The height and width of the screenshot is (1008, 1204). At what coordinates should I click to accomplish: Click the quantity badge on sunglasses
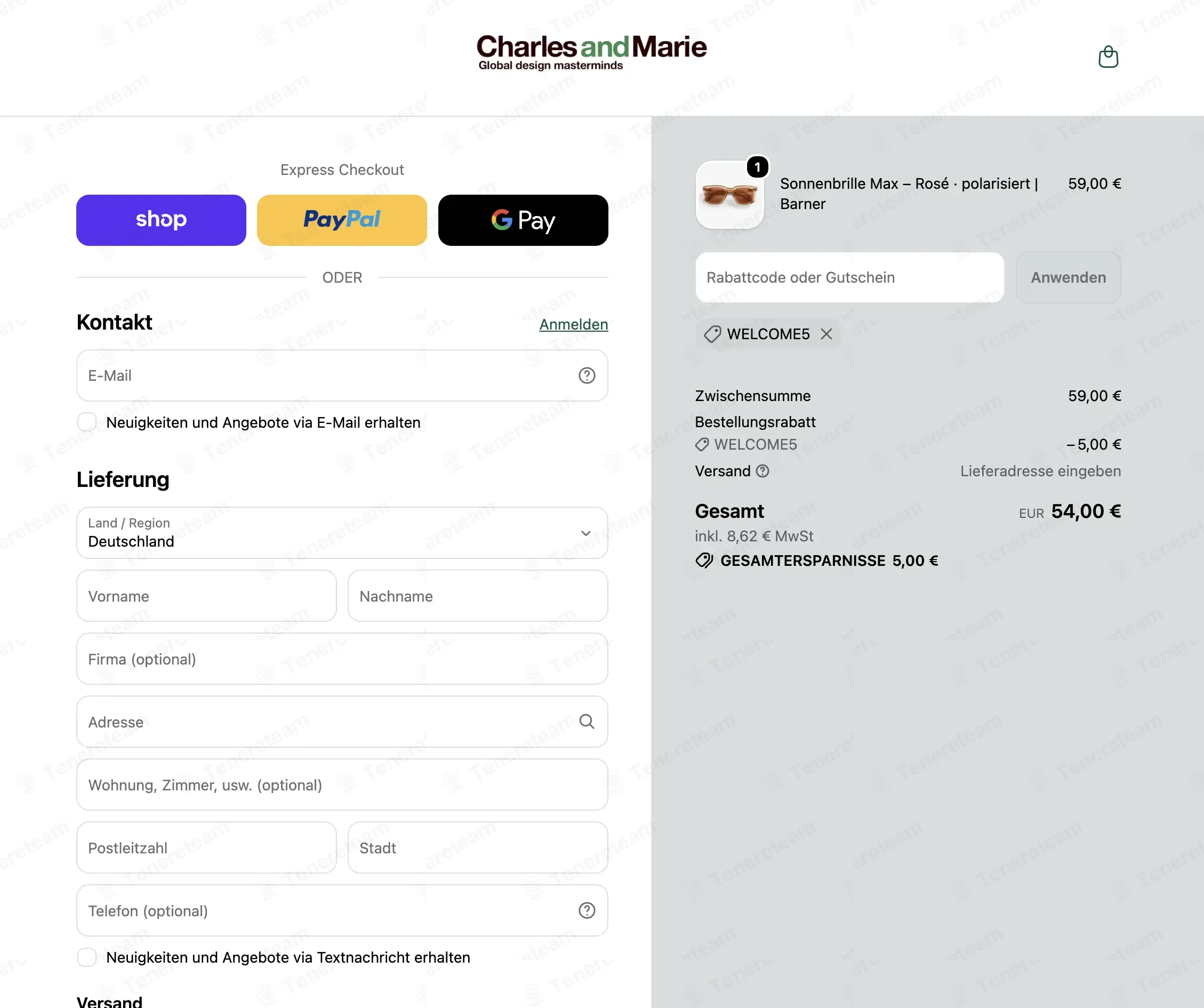click(x=757, y=167)
